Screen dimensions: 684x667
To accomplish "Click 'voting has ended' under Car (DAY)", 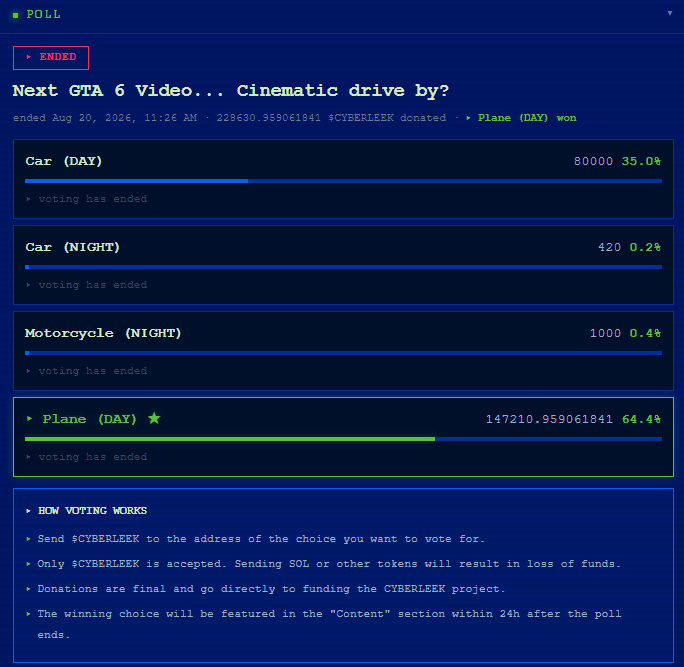I will coord(93,199).
